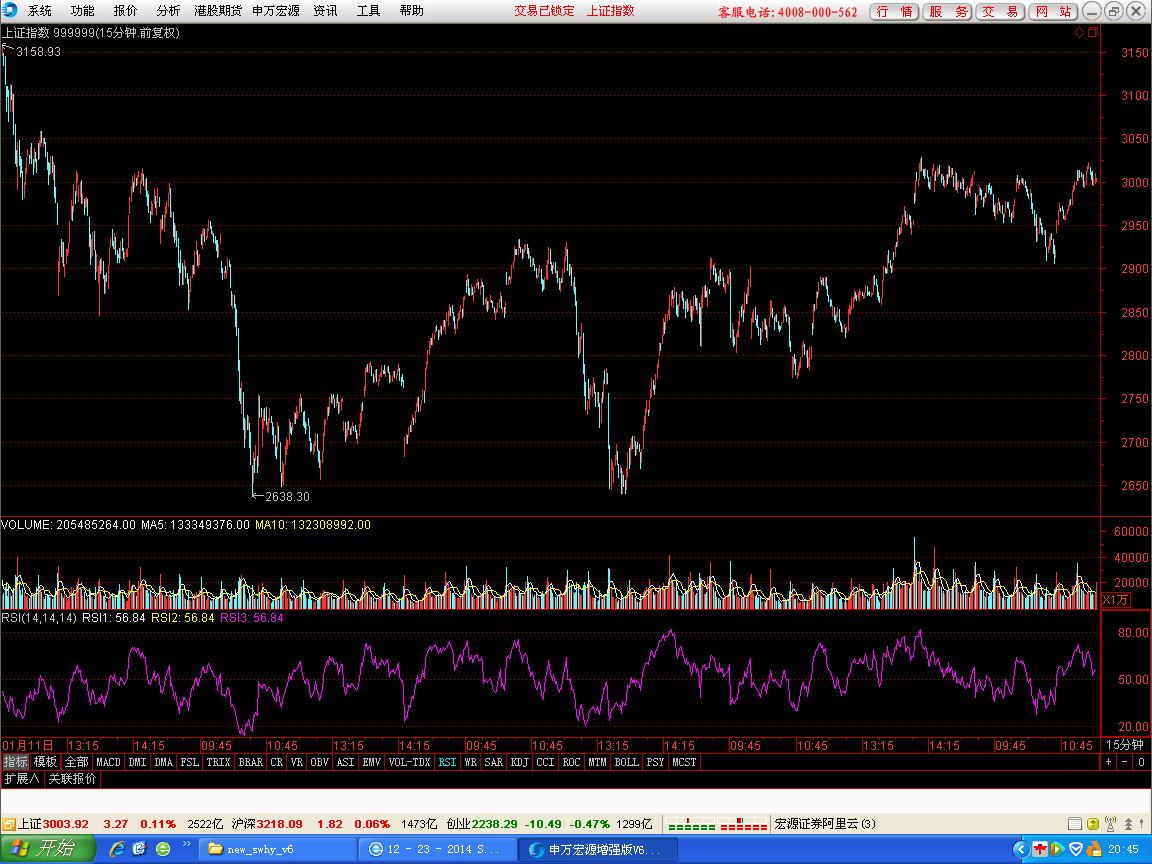
Task: Select the MTM indicator
Action: coord(597,762)
